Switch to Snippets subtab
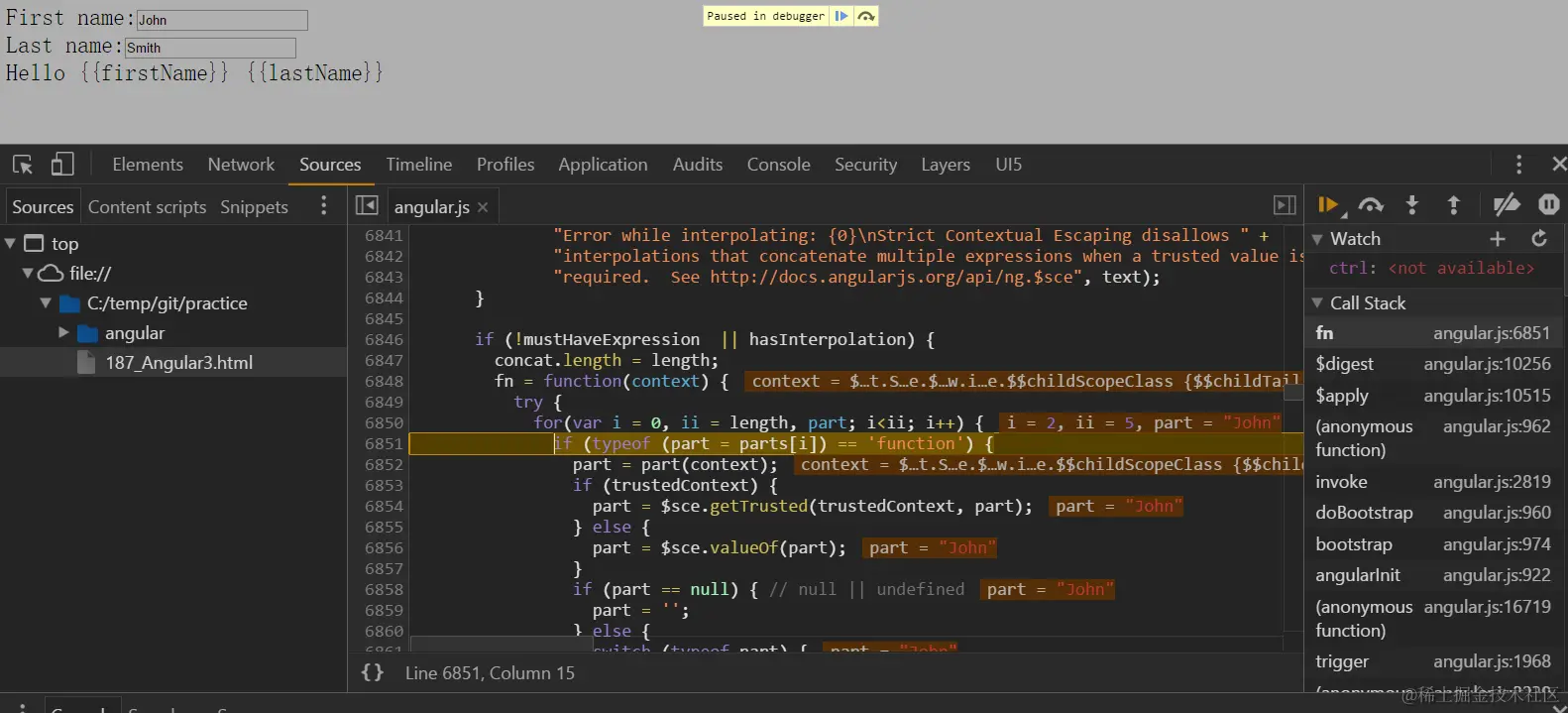 click(254, 207)
